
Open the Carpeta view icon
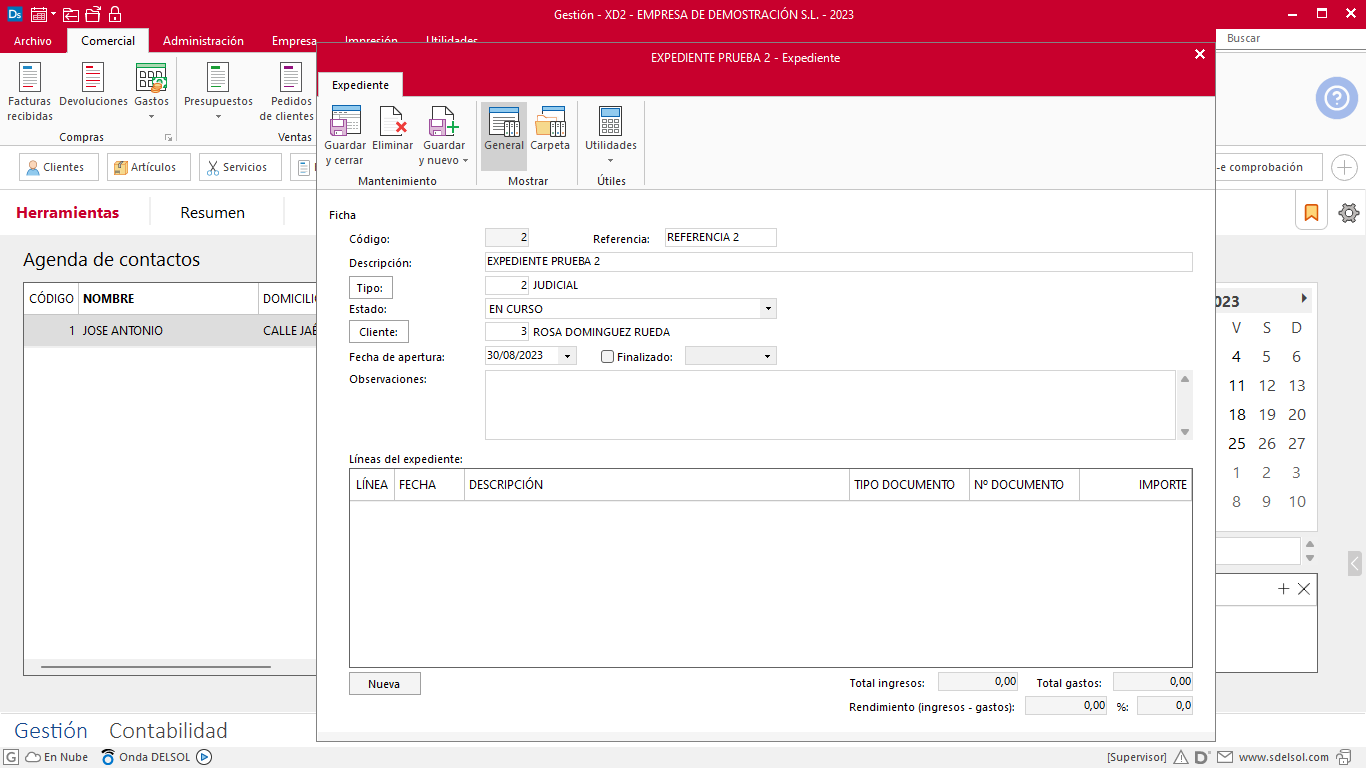550,122
